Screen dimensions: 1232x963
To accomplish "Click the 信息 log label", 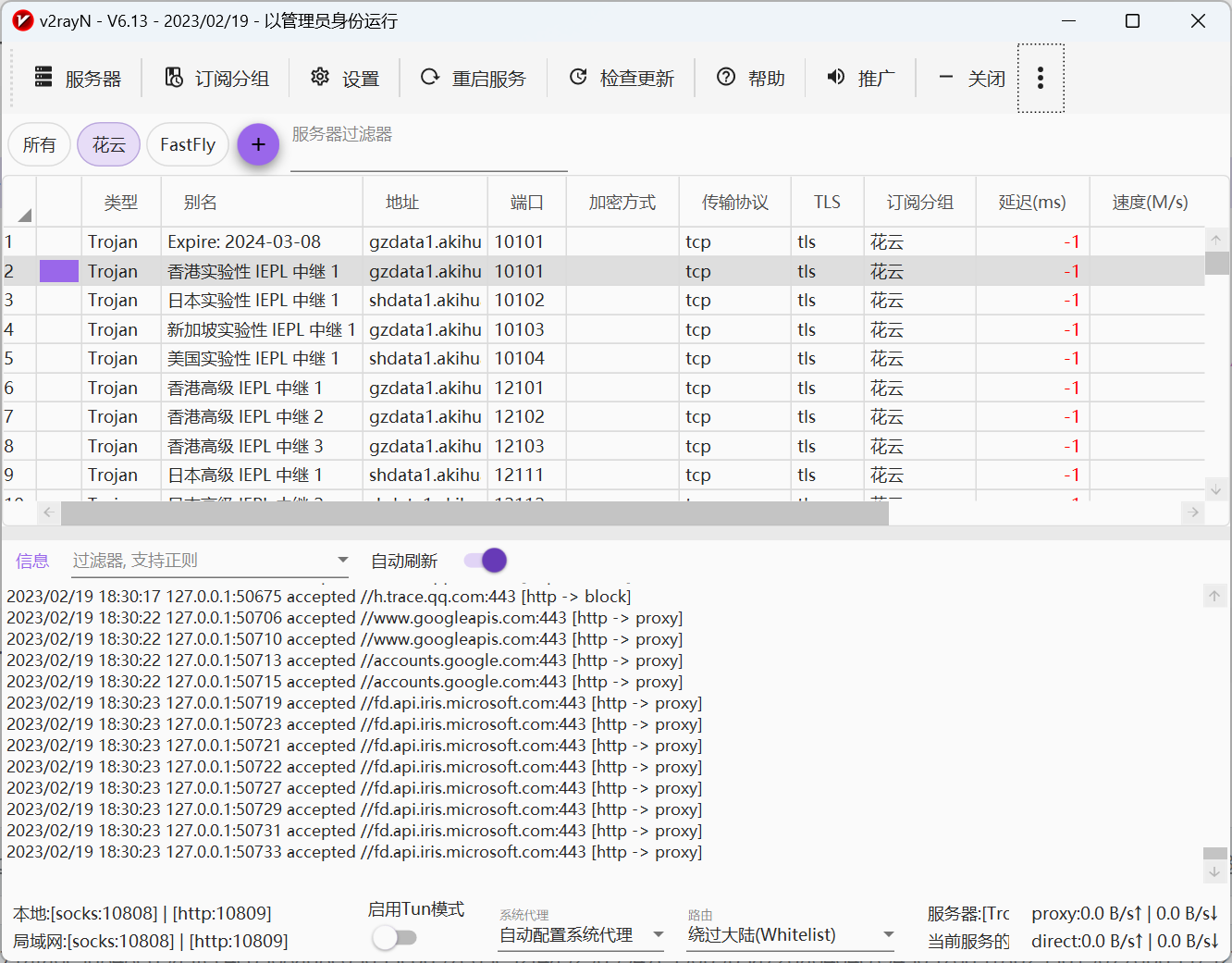I will point(32,561).
